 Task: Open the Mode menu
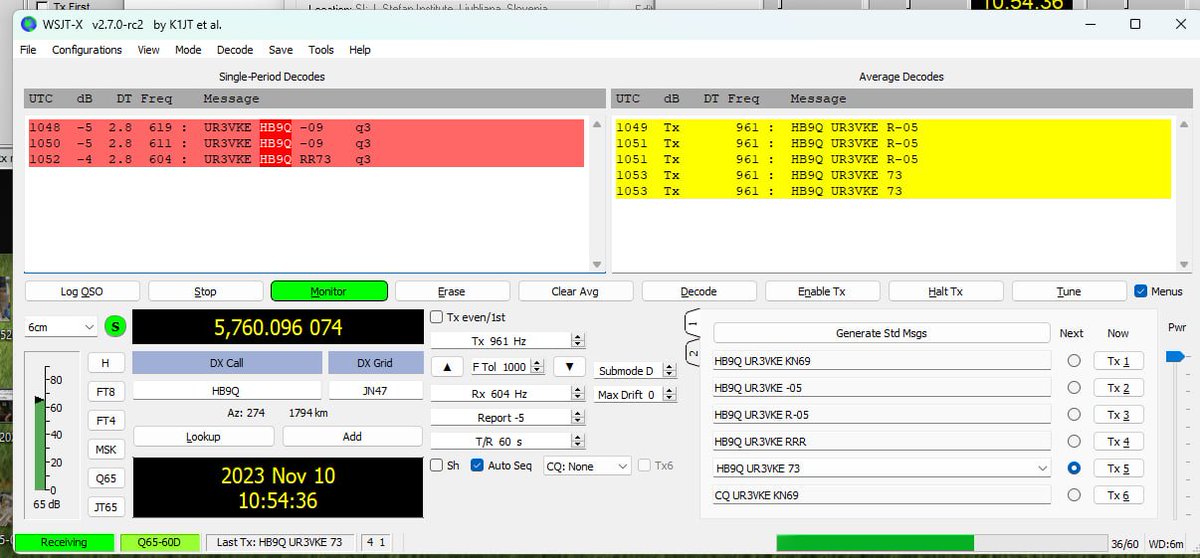point(188,50)
